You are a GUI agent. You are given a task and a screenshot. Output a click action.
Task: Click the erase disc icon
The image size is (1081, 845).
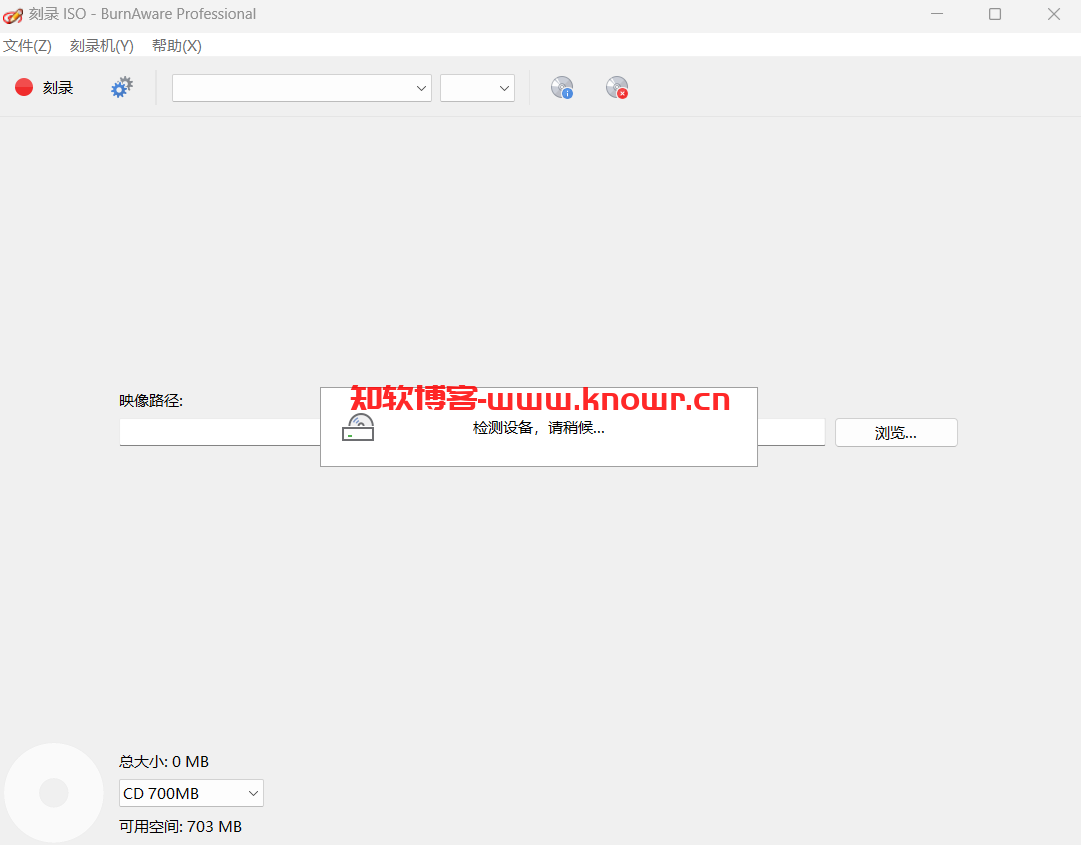coord(617,88)
